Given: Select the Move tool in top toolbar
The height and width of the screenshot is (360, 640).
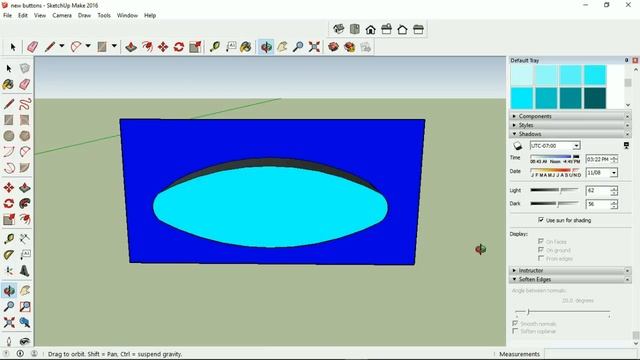Looking at the screenshot, I should click(x=163, y=47).
